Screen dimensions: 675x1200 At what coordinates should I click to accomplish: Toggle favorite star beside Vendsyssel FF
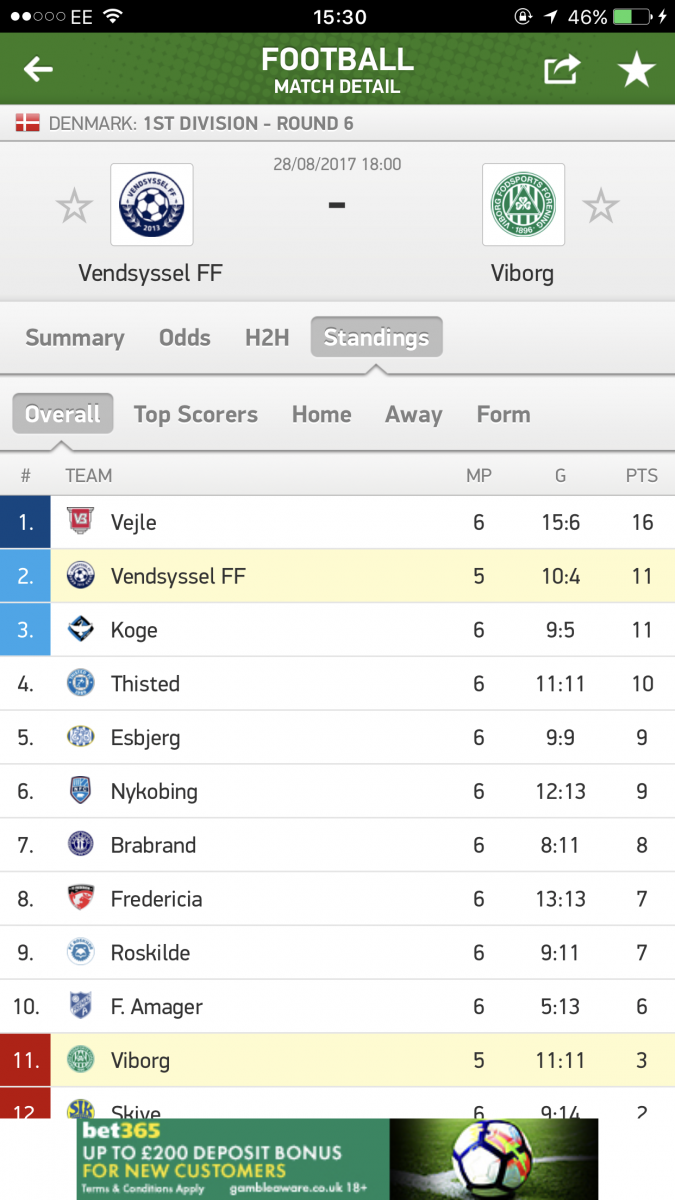74,207
